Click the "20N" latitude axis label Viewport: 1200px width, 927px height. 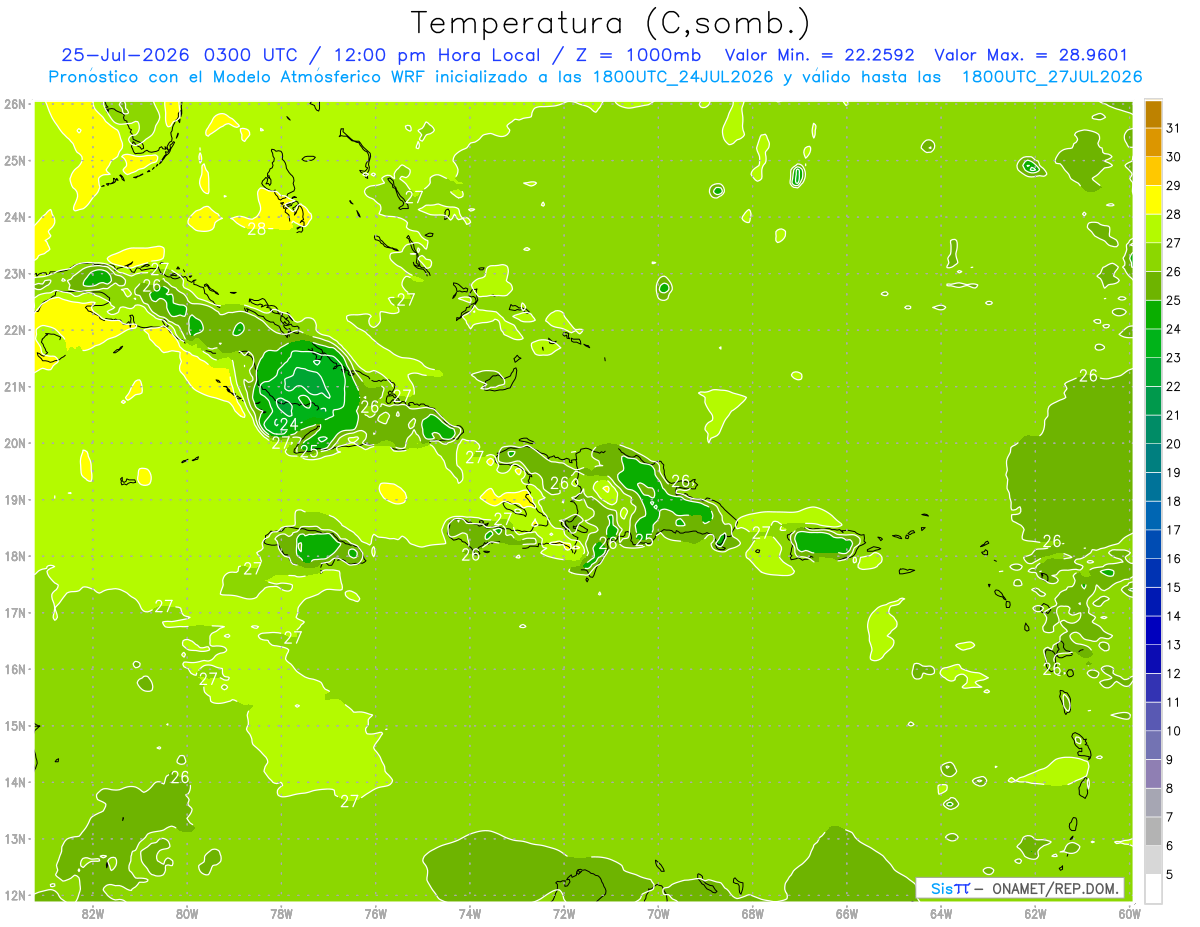tap(14, 443)
